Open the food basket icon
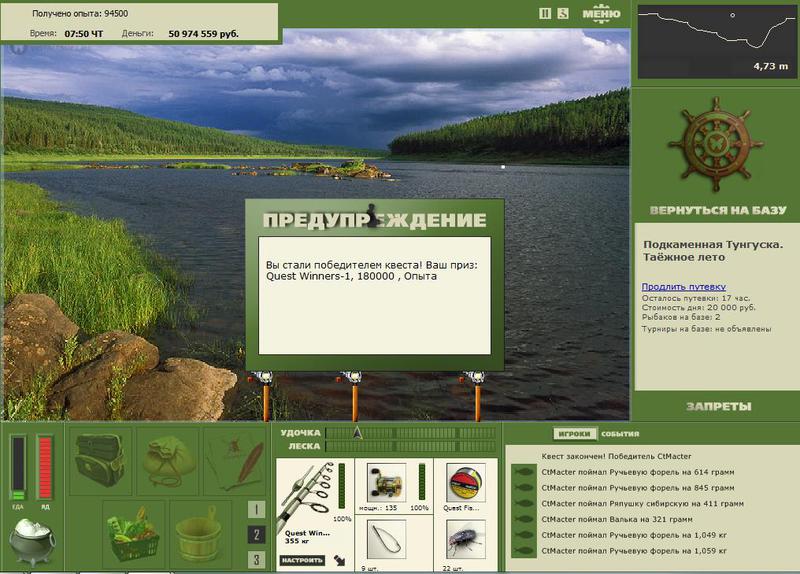The width and height of the screenshot is (800, 574). 133,534
